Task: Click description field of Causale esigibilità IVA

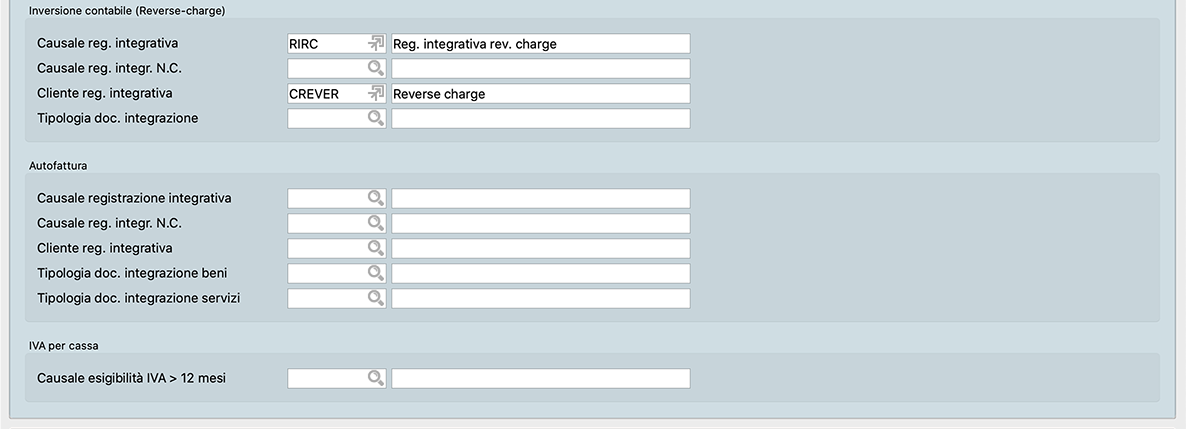Action: [540, 378]
